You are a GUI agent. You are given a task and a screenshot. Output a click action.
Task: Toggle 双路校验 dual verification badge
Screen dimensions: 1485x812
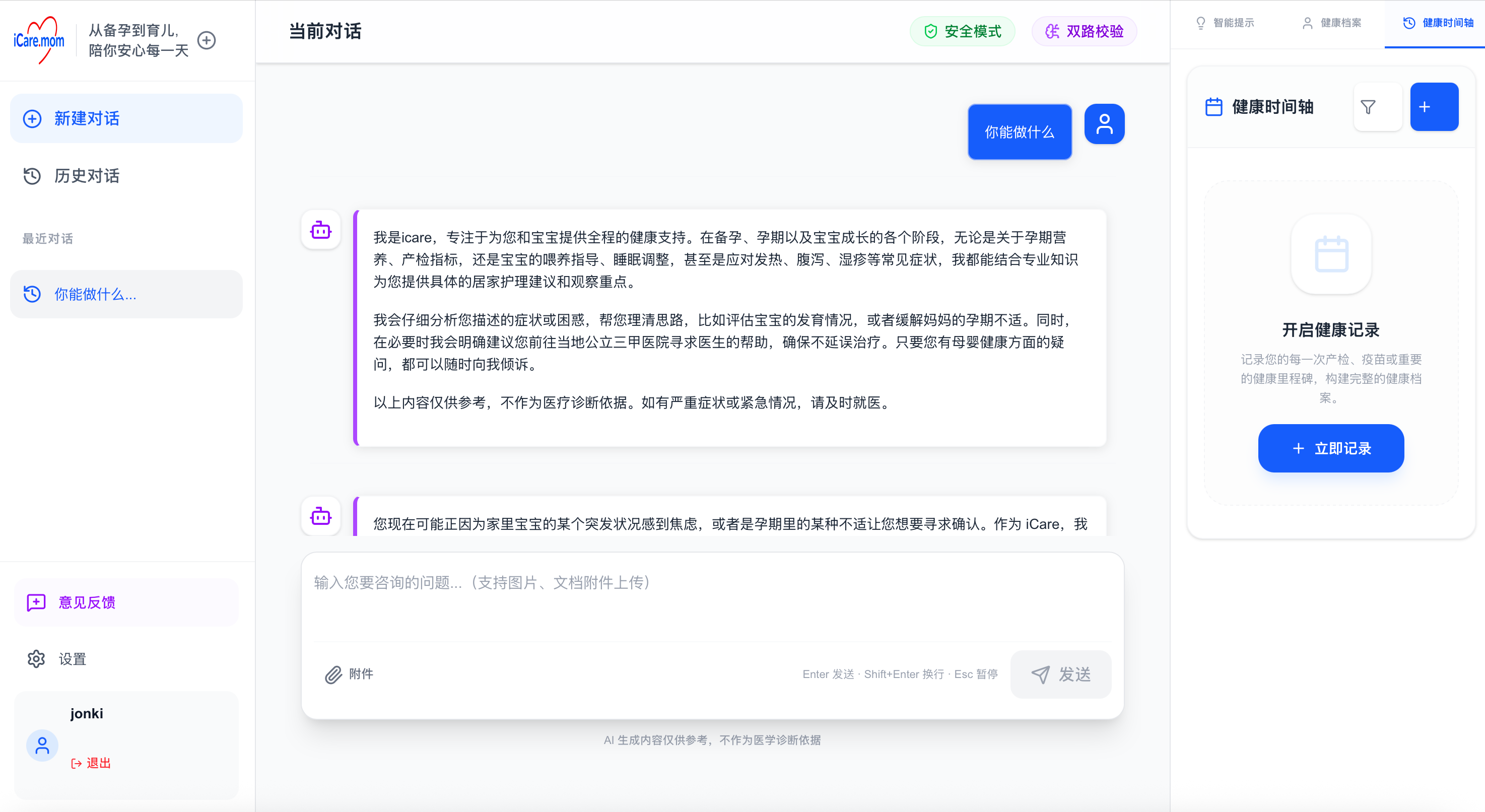click(x=1084, y=31)
